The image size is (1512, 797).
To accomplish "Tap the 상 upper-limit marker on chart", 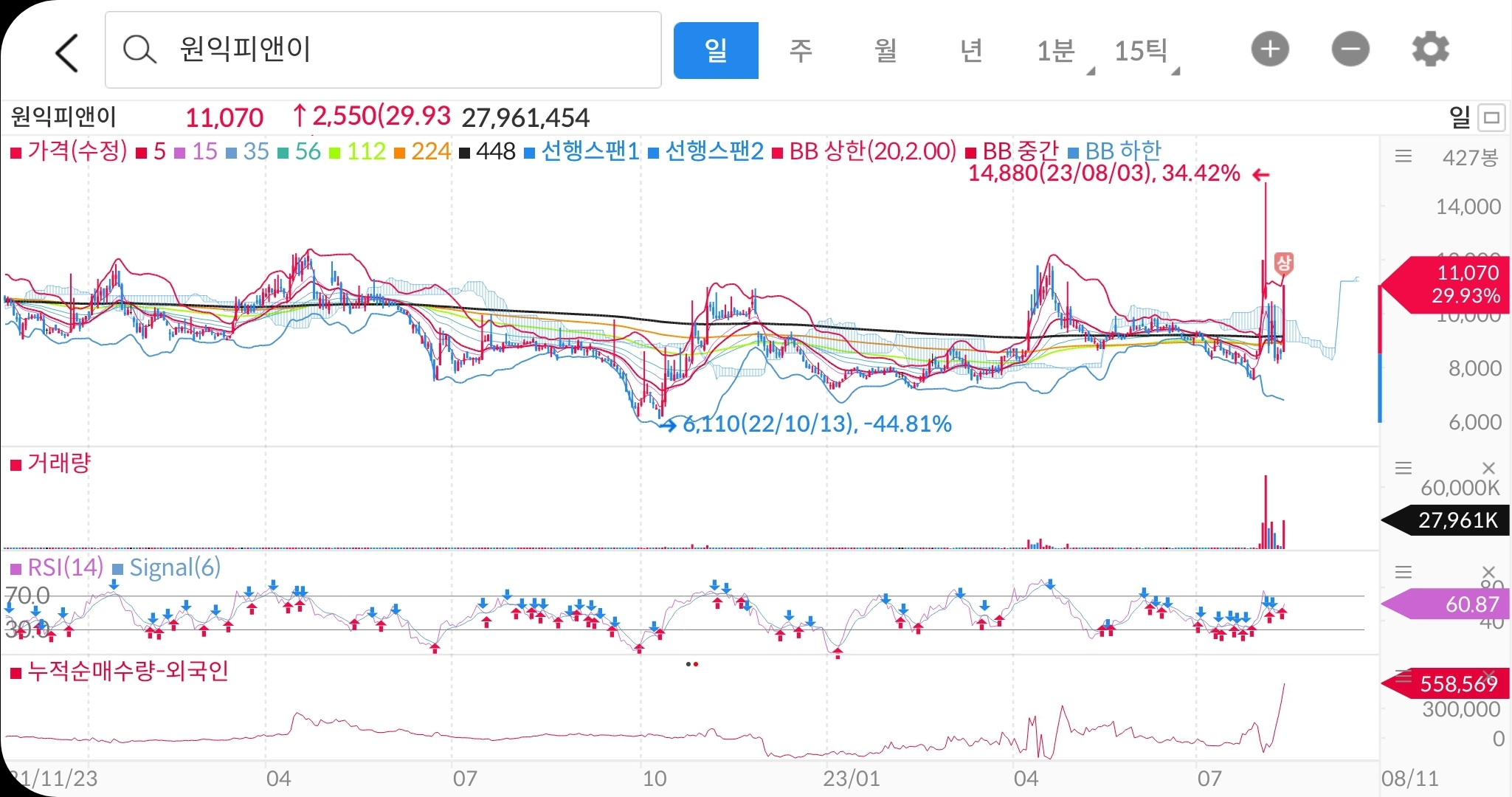I will click(x=1283, y=263).
